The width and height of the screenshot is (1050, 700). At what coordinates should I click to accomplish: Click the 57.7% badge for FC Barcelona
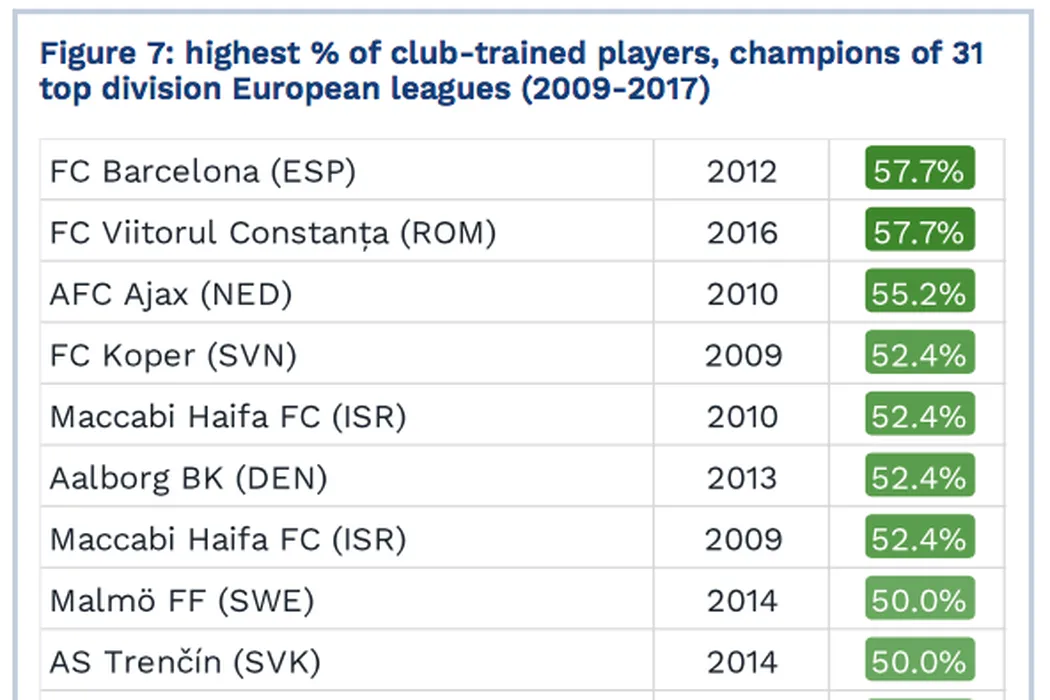(919, 171)
